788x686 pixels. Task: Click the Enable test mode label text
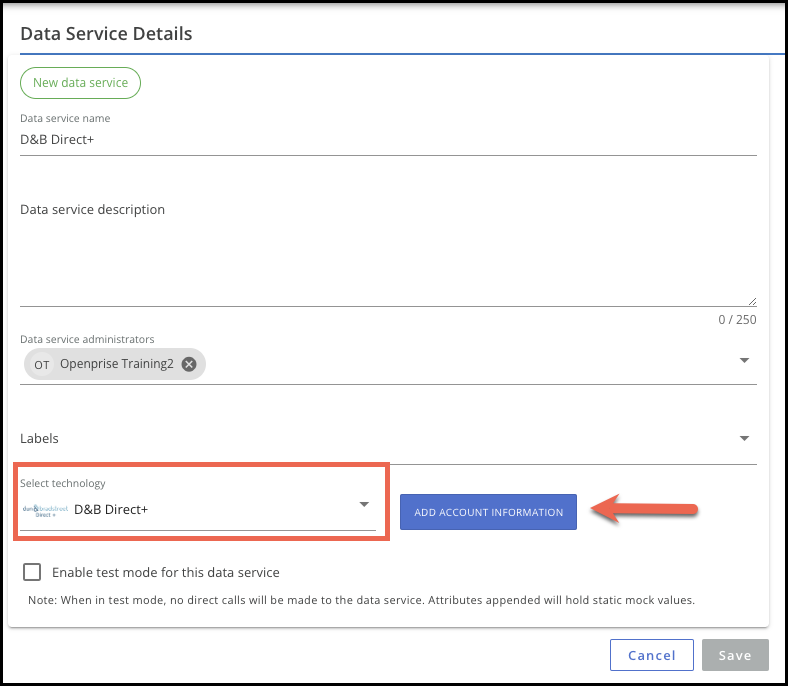click(x=166, y=572)
